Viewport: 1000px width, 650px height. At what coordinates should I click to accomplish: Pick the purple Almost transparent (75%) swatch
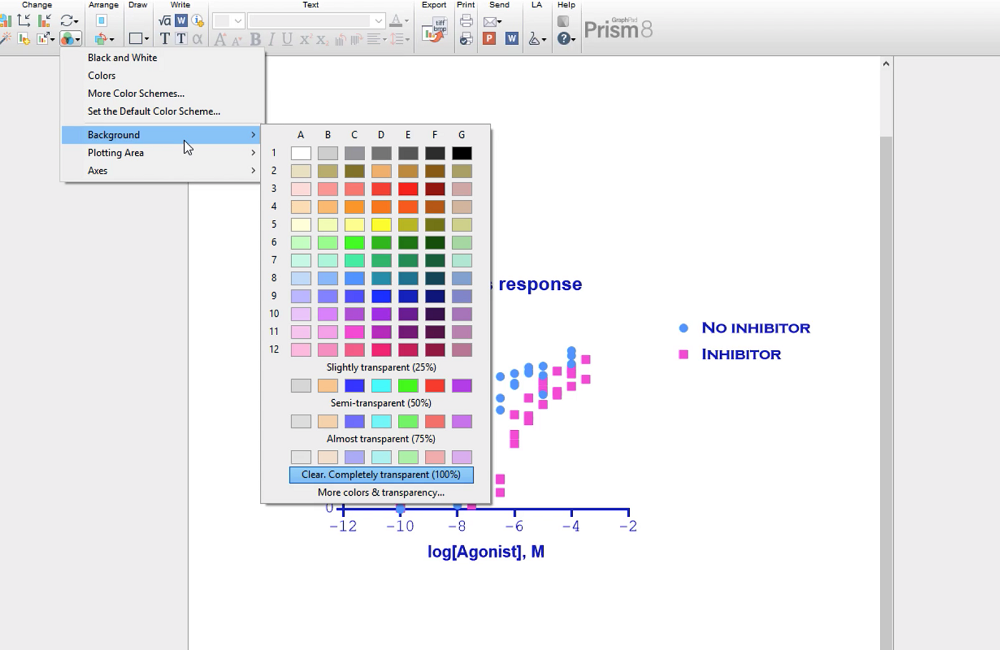[462, 457]
